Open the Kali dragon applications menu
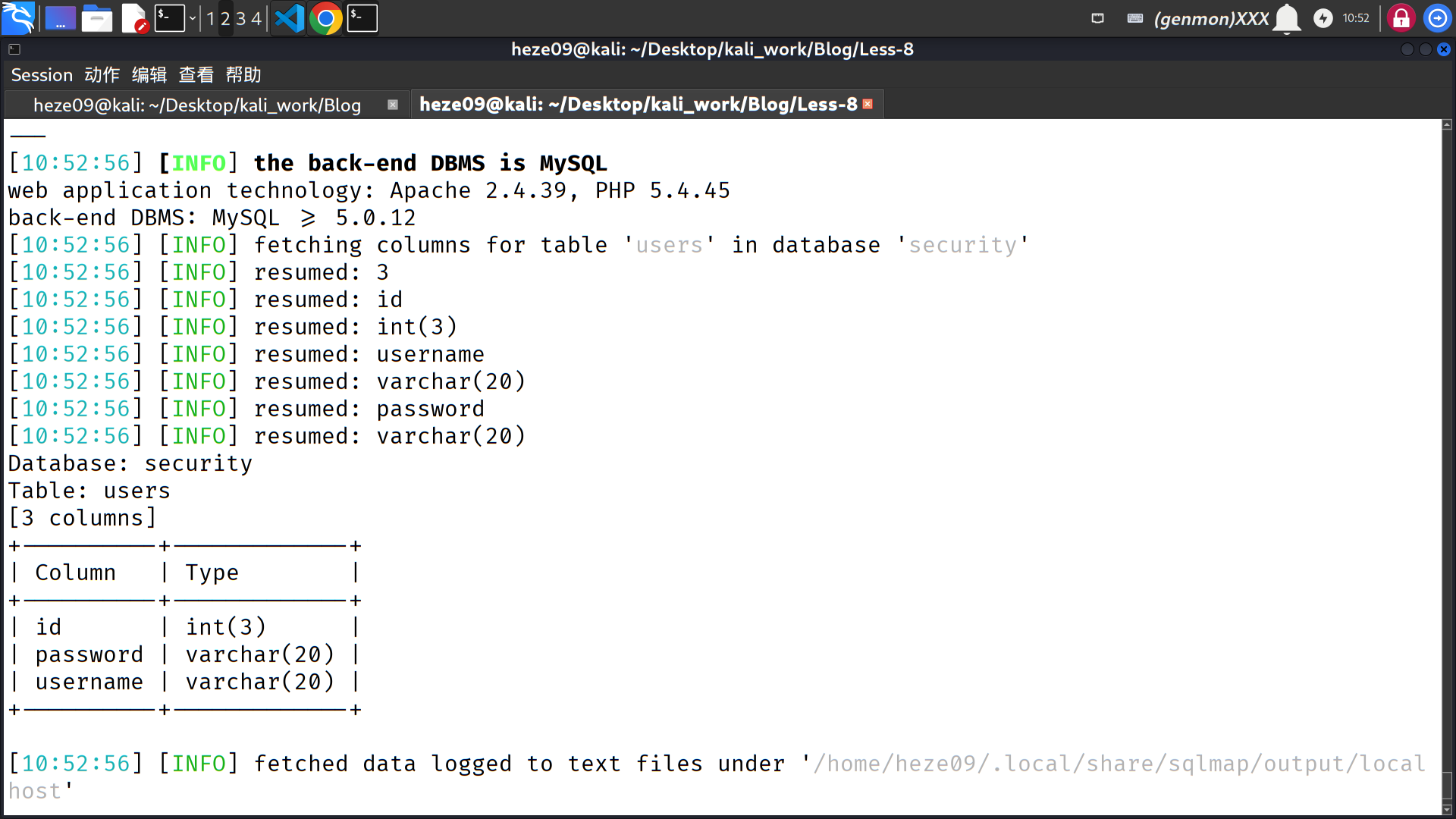Viewport: 1456px width, 819px height. tap(18, 18)
